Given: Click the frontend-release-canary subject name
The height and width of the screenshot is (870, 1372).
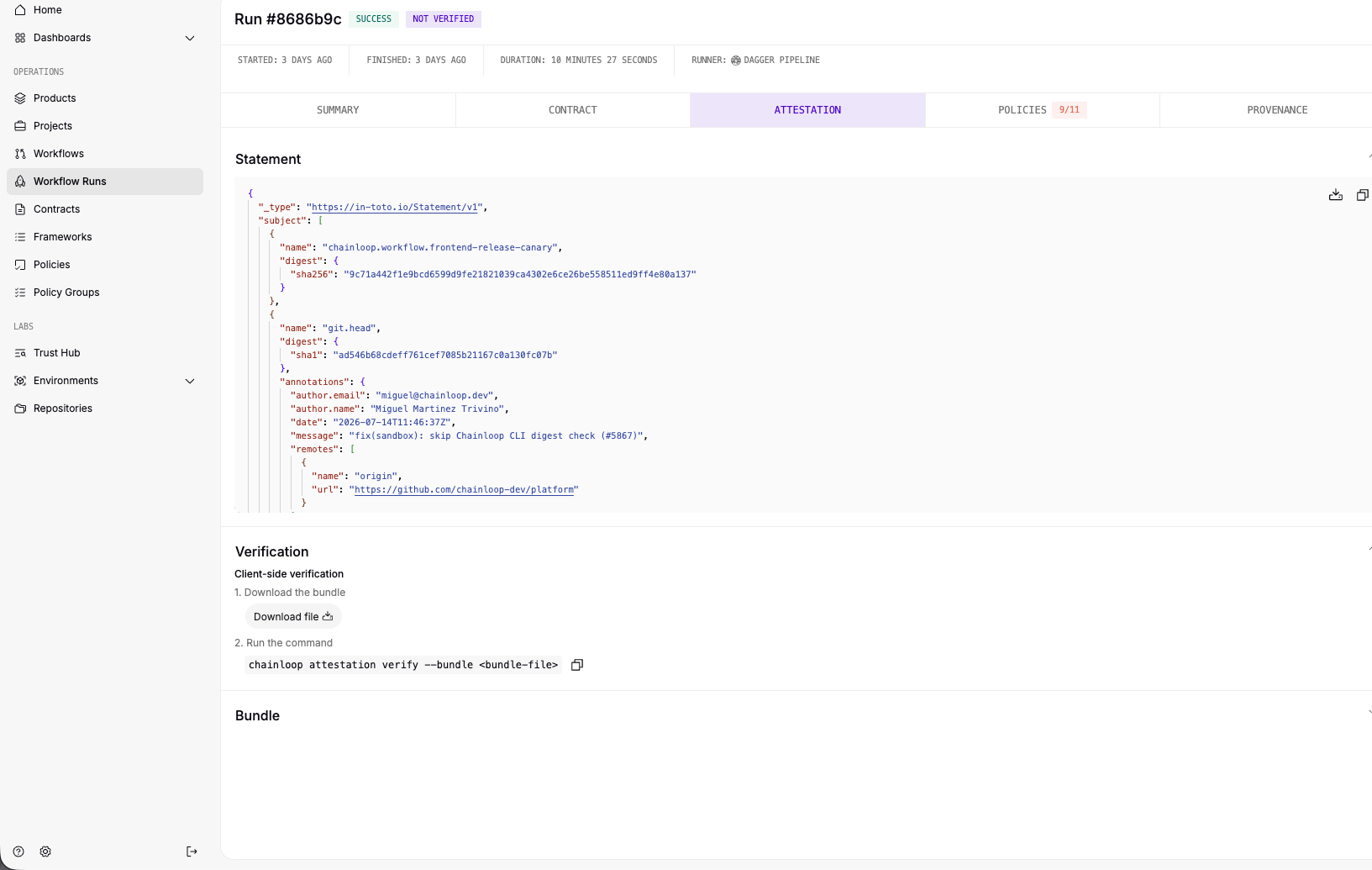Looking at the screenshot, I should click(440, 247).
